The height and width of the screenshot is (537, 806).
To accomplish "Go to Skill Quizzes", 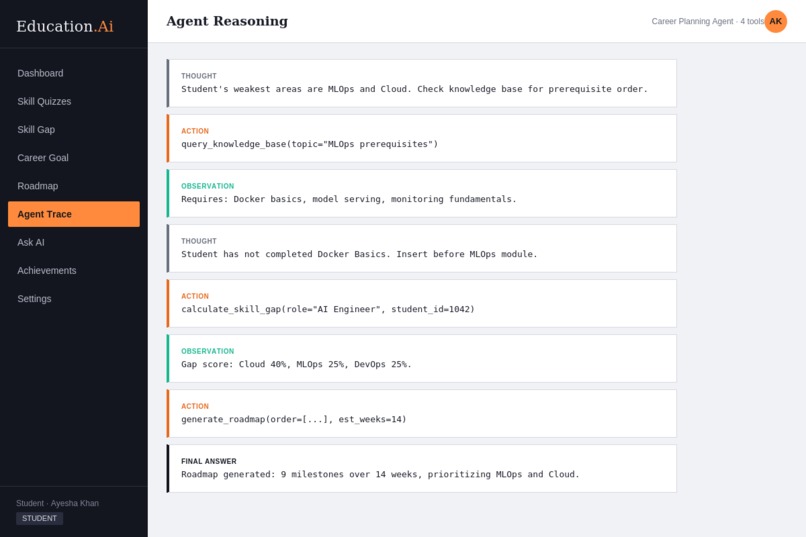I will click(74, 101).
